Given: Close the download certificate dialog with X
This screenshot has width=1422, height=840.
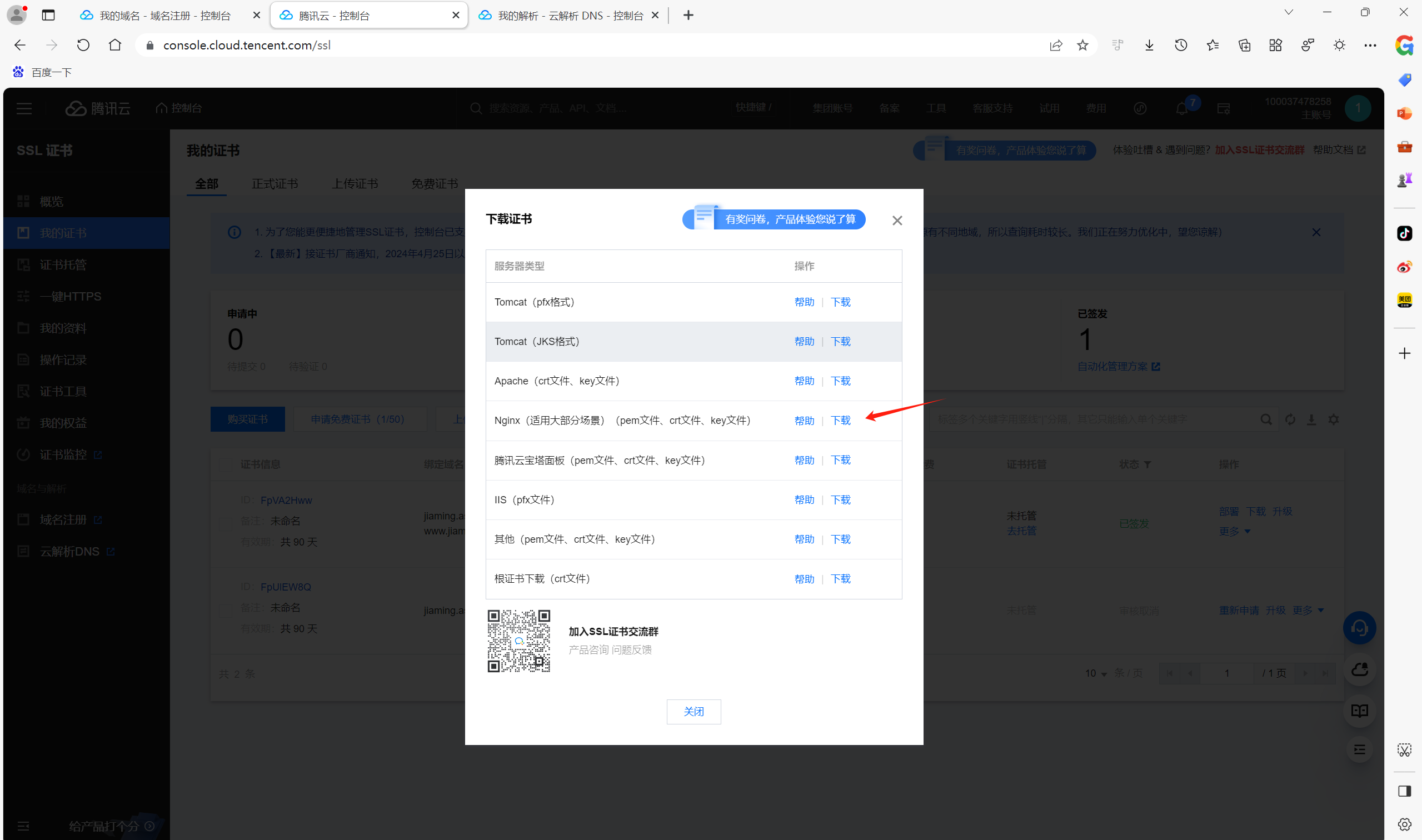Looking at the screenshot, I should (x=897, y=221).
